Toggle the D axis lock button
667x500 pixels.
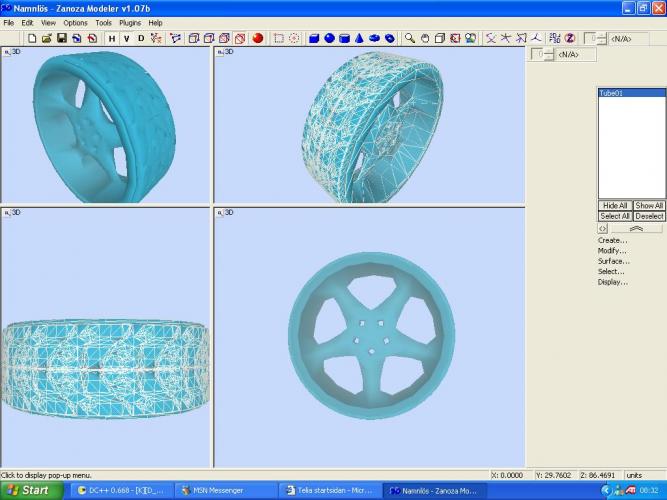tap(141, 38)
